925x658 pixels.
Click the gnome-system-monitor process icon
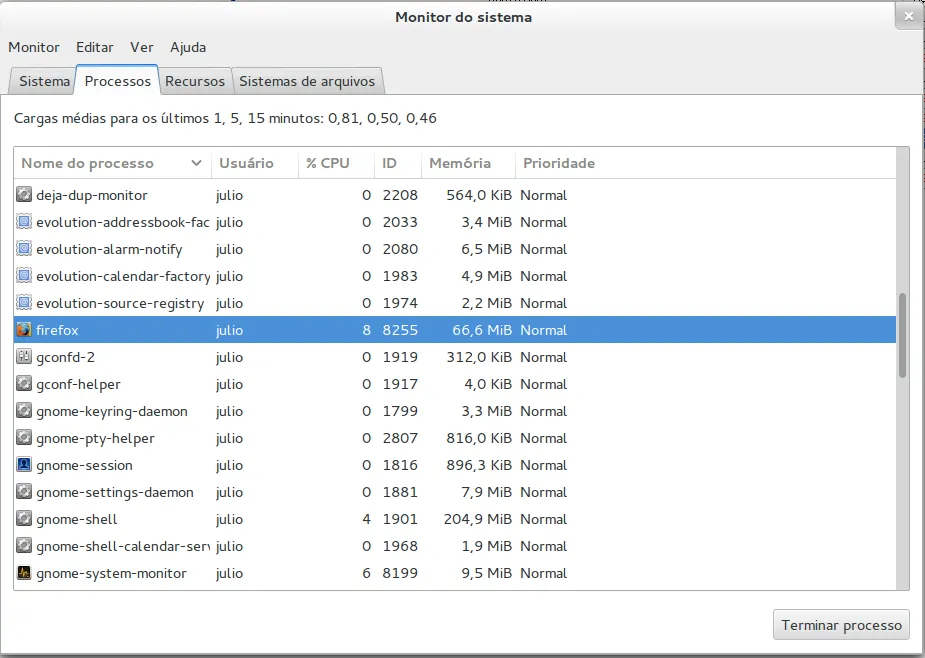[24, 573]
